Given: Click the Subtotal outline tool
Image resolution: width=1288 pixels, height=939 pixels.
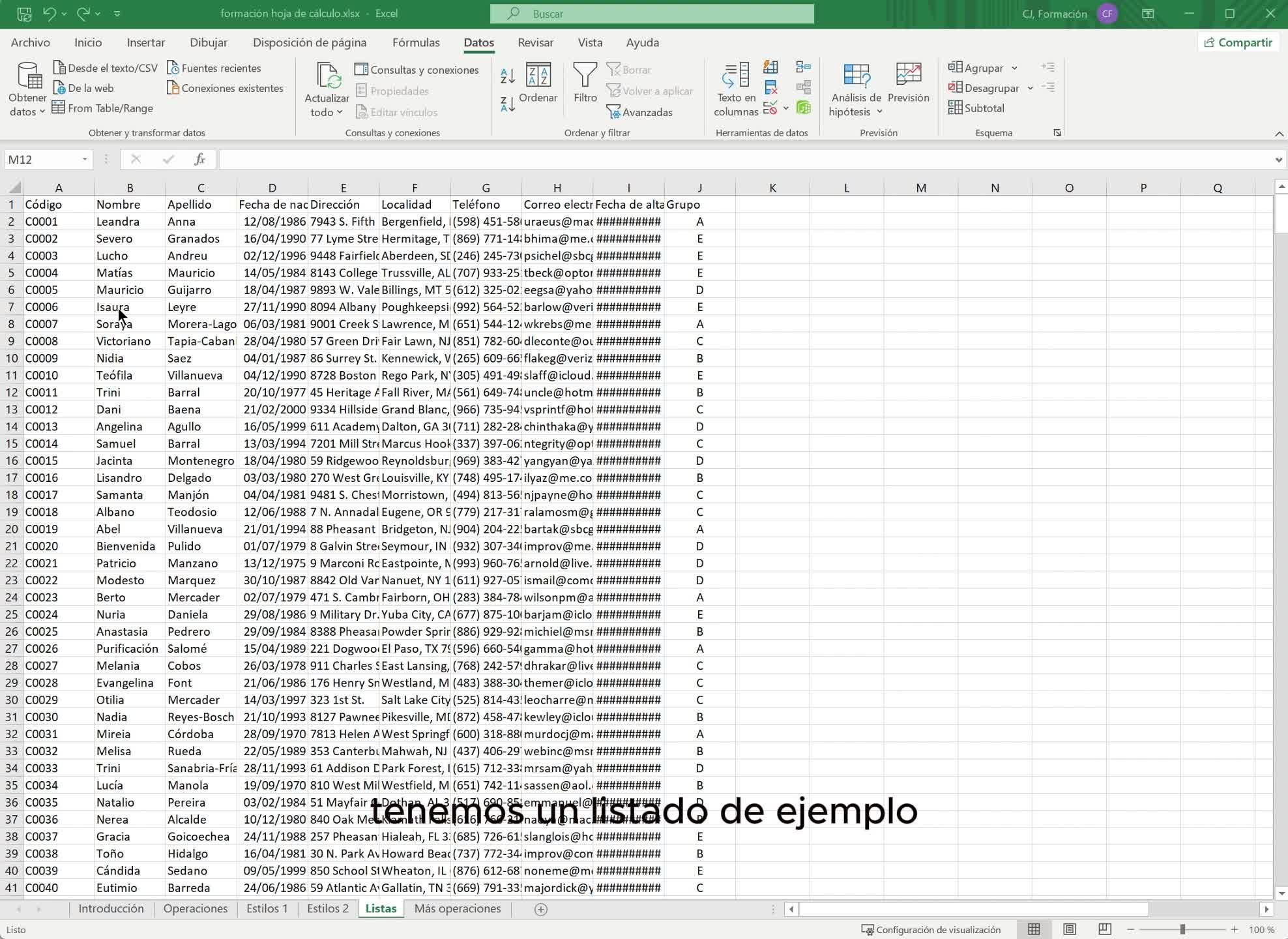Looking at the screenshot, I should click(976, 108).
